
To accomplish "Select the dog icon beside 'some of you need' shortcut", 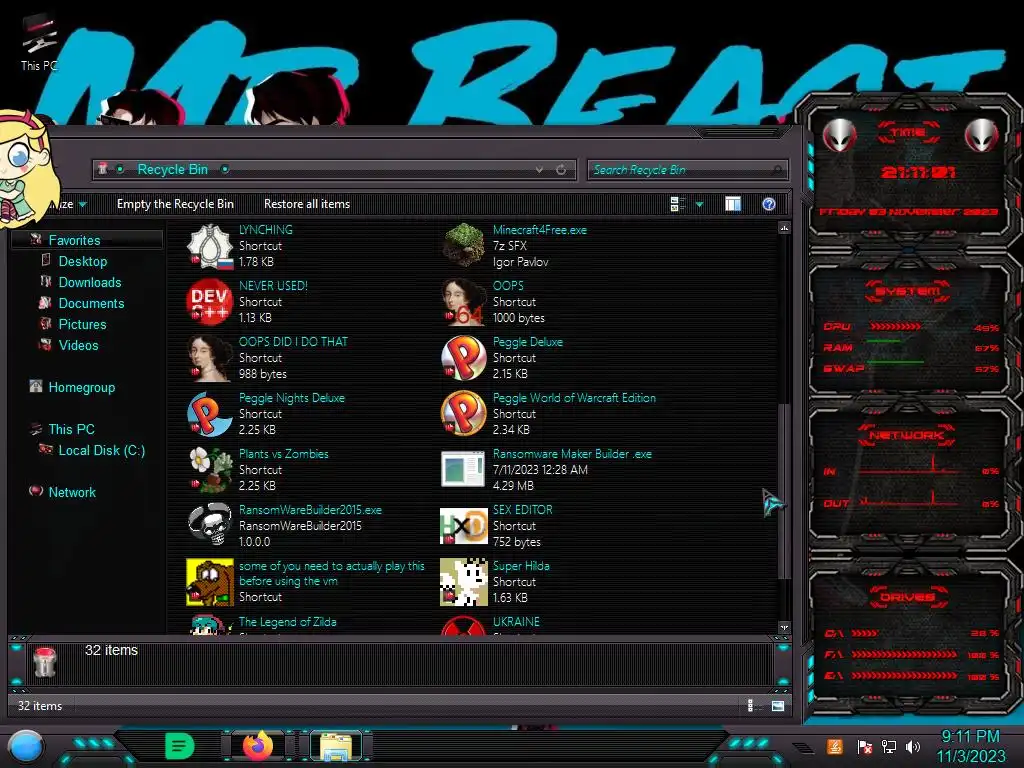I will point(210,582).
